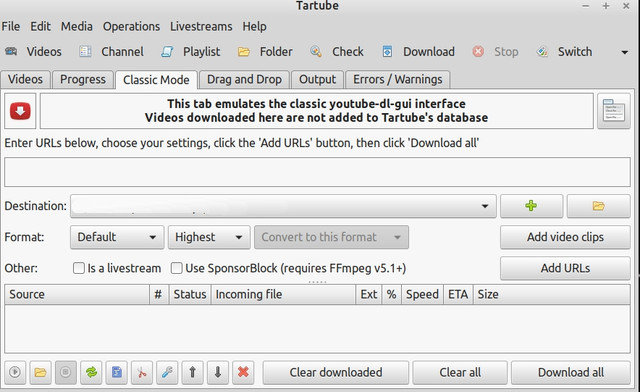The height and width of the screenshot is (392, 640).
Task: Click the red download arrow icon
Action: (x=20, y=111)
